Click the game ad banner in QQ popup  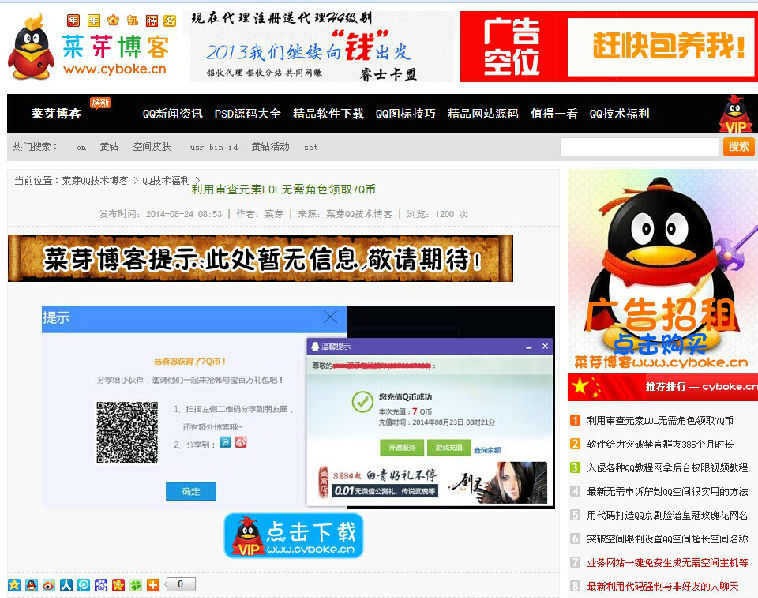click(432, 482)
